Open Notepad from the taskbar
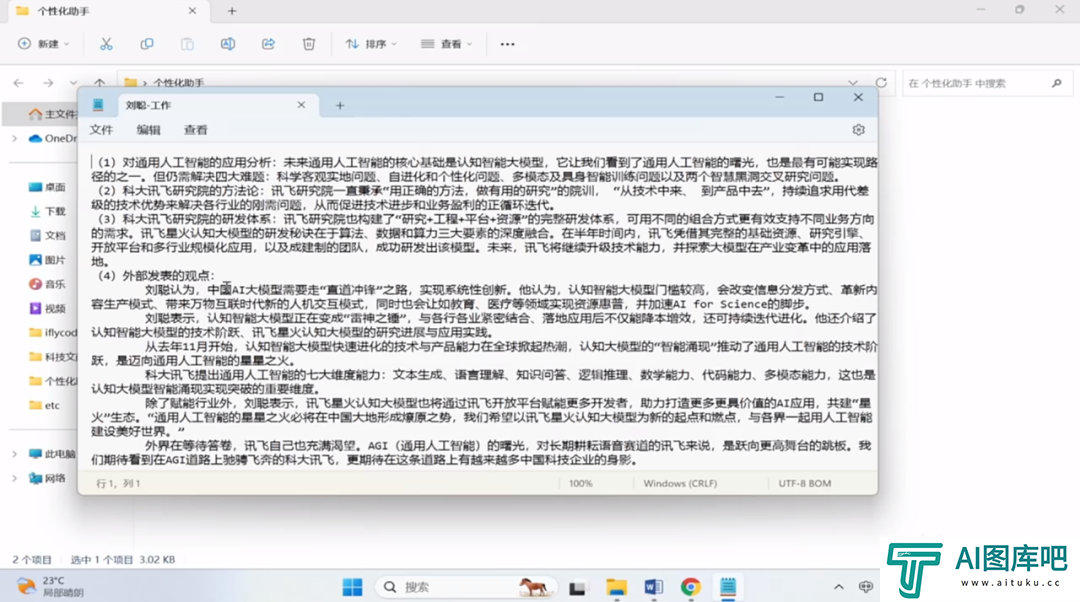 click(727, 587)
